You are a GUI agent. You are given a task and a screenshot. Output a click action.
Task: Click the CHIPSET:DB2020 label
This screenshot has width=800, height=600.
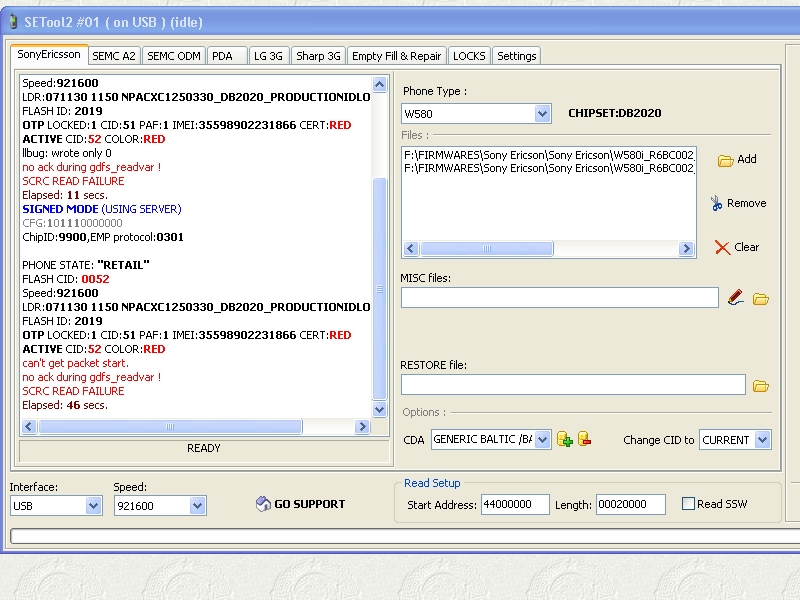(614, 113)
